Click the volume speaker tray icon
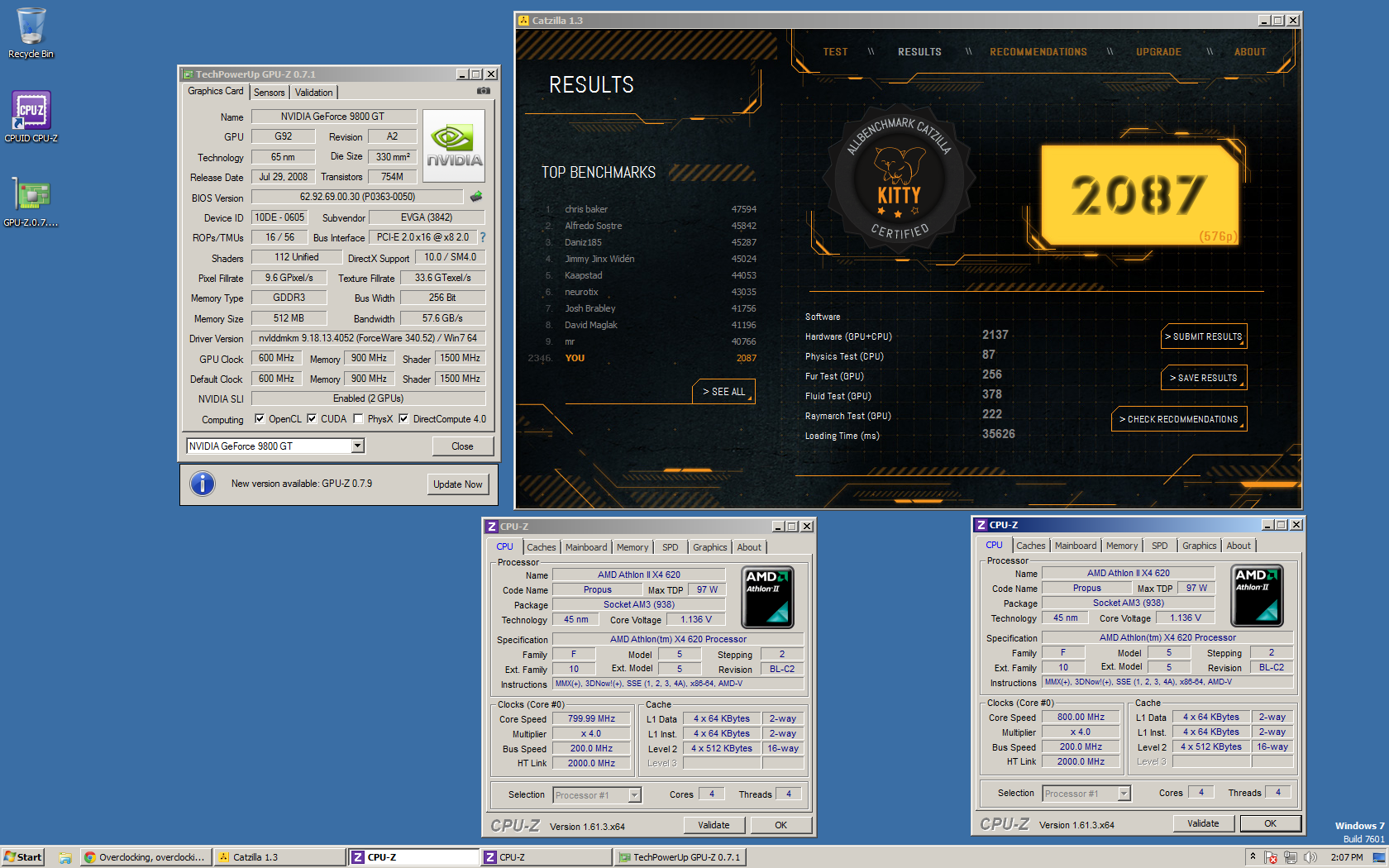 coord(1310,857)
